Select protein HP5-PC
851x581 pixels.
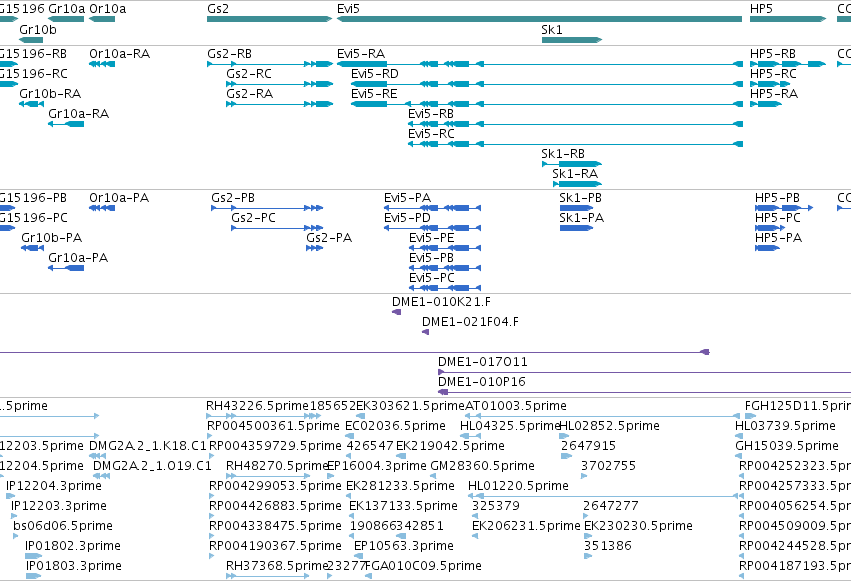pos(770,228)
